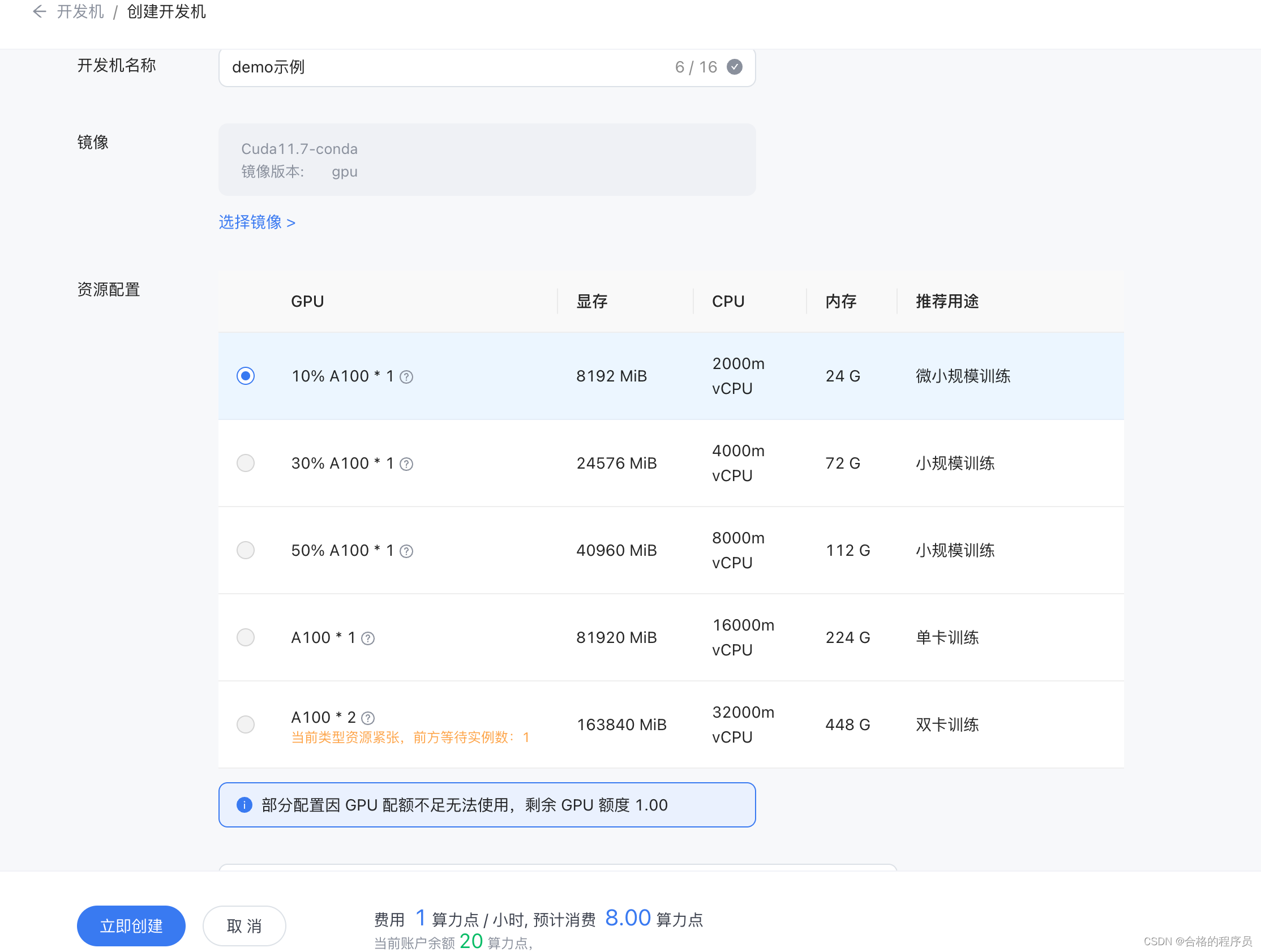
Task: Click the 创建开发机 breadcrumb text
Action: pyautogui.click(x=166, y=11)
